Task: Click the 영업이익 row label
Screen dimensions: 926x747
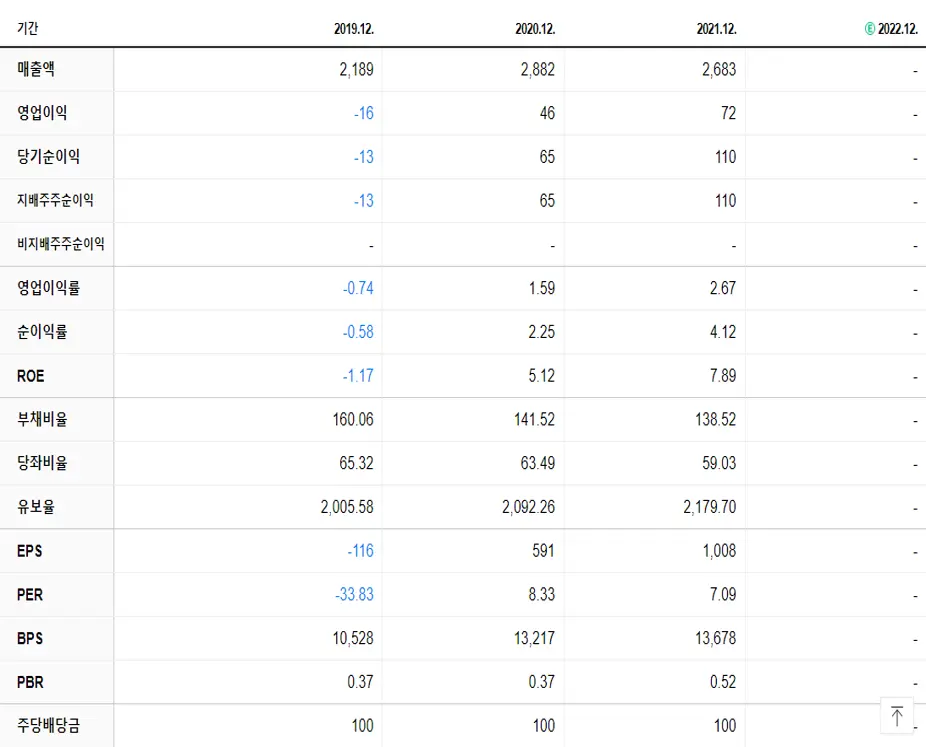Action: click(x=42, y=113)
